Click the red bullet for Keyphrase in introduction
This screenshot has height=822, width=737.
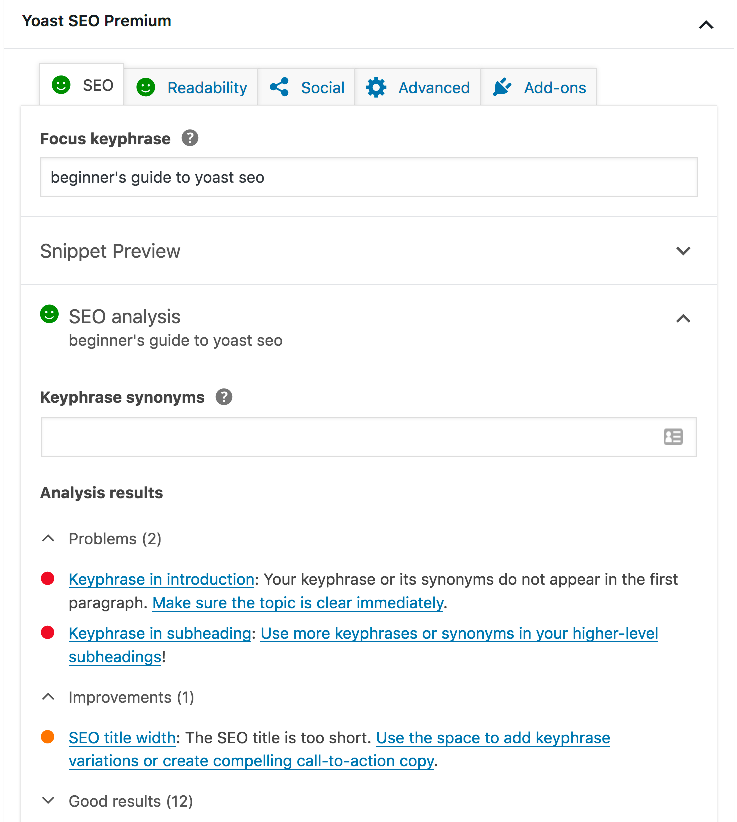click(x=47, y=579)
